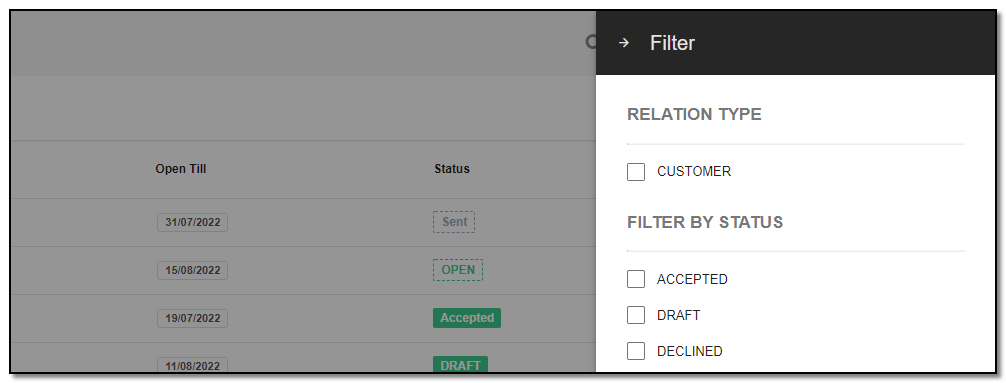Screen dimensions: 1006x383
Task: Click the green DRAFT status badge
Action: (x=461, y=364)
